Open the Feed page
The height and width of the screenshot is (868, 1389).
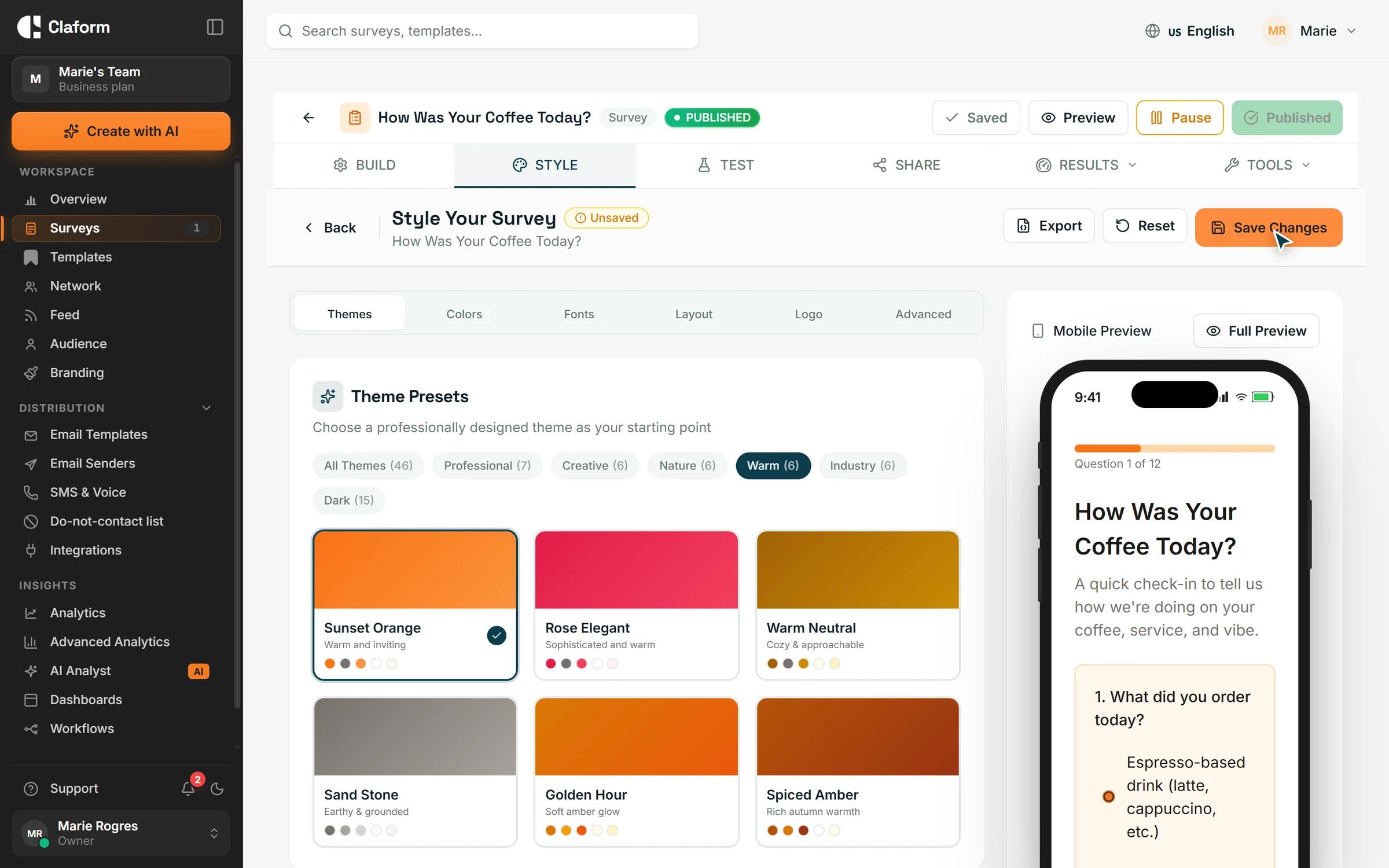116,315
